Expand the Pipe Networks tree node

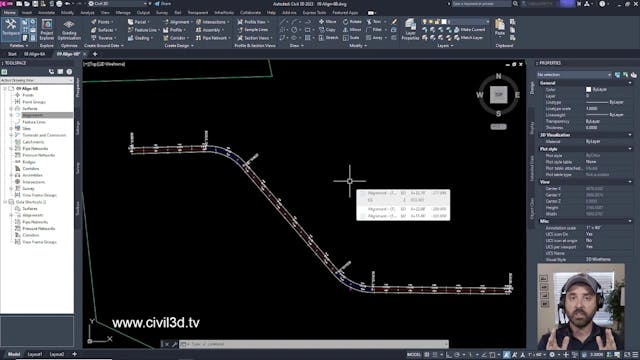(11, 149)
